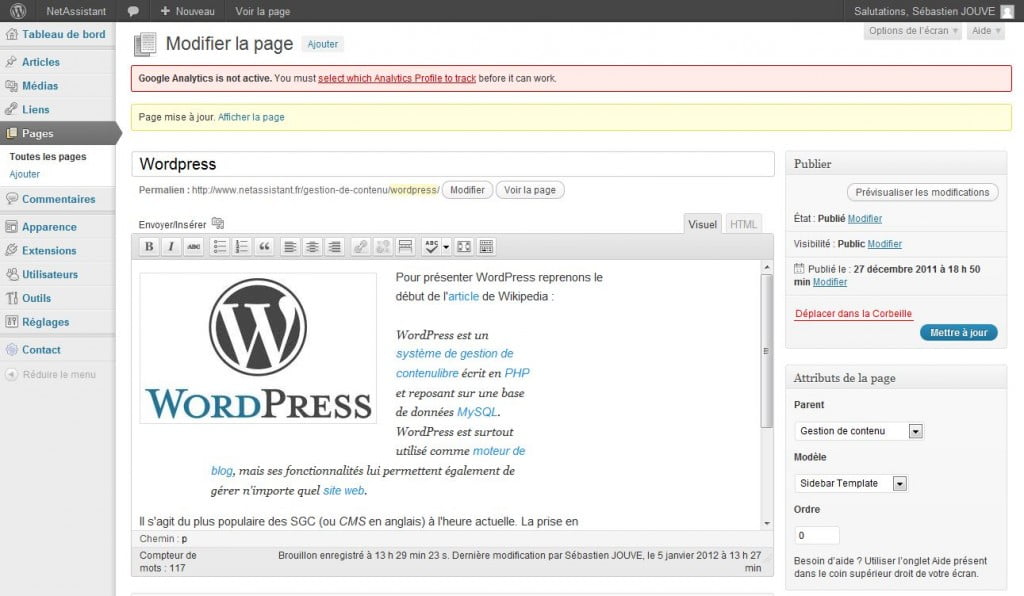
Task: Click the user avatar in admin bar
Action: [x=1007, y=11]
